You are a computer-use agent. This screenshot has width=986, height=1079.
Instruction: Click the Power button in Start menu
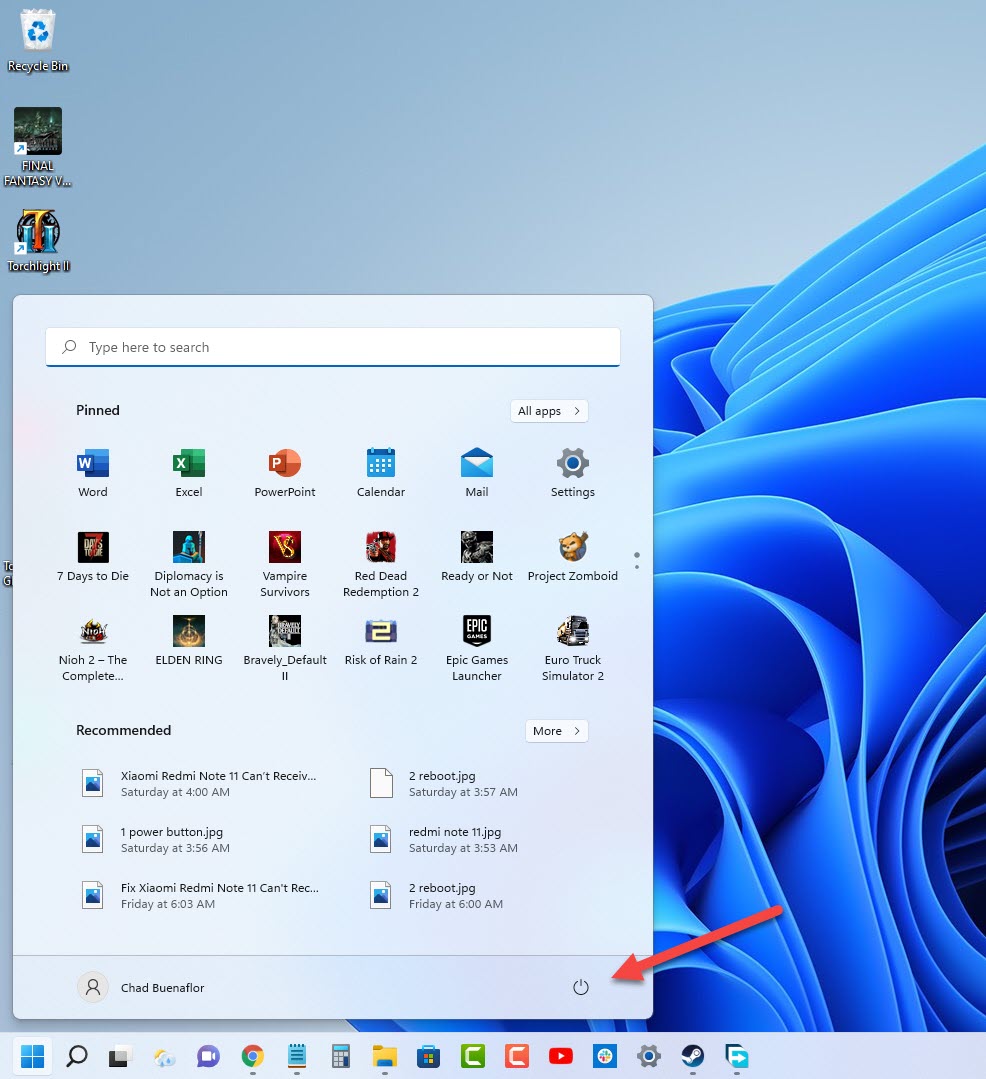click(x=581, y=987)
